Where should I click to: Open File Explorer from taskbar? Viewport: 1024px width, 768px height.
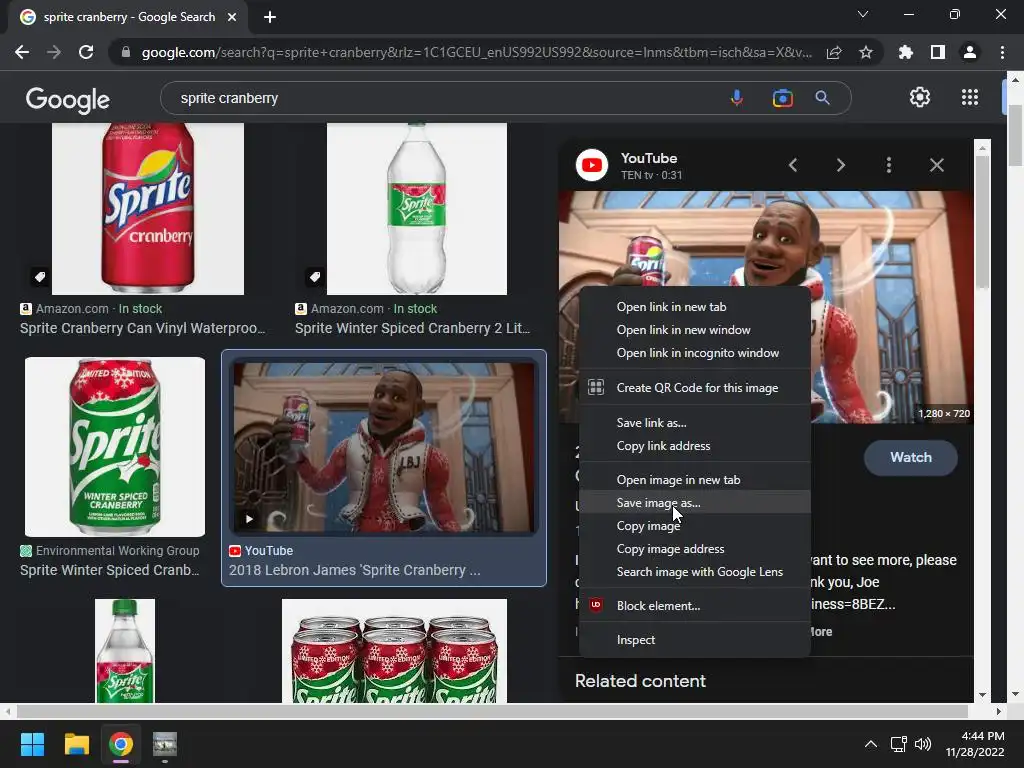tap(76, 744)
